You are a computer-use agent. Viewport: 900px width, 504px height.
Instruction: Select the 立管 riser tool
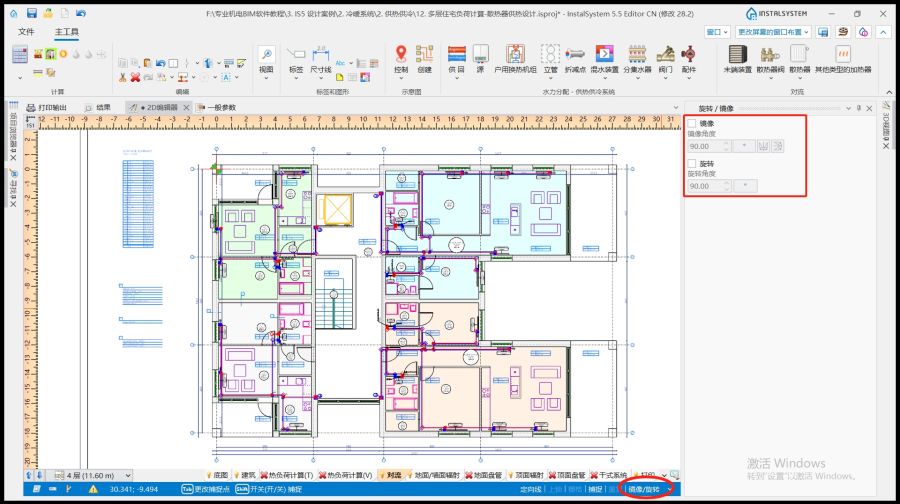point(550,59)
